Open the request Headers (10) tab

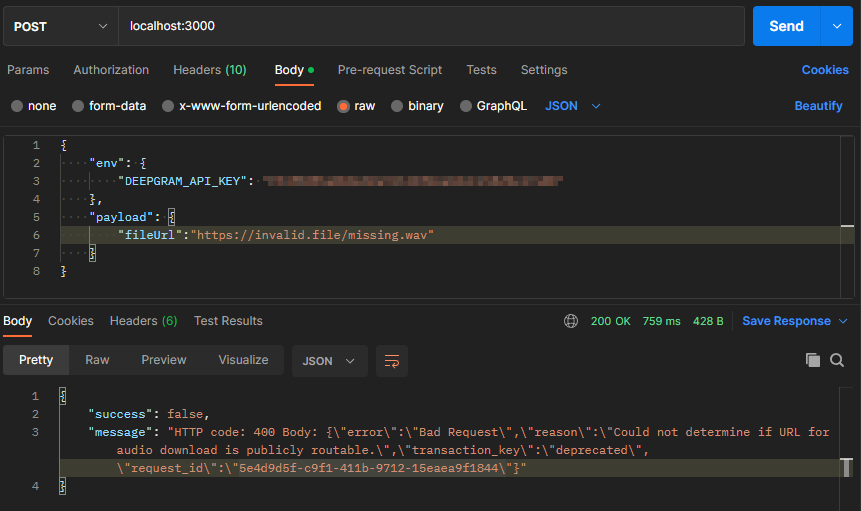tap(210, 70)
